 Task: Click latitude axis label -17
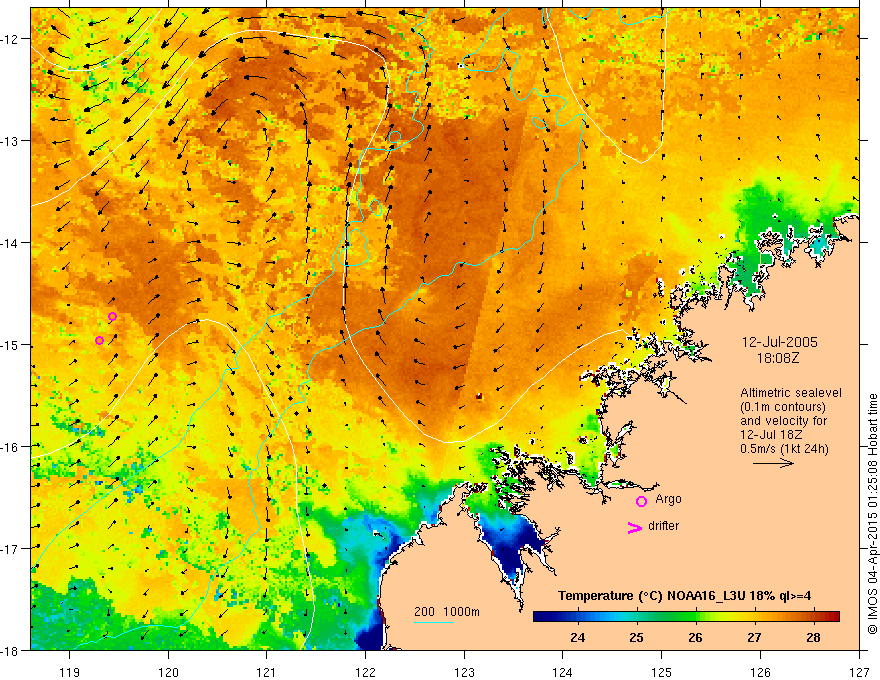click(10, 548)
